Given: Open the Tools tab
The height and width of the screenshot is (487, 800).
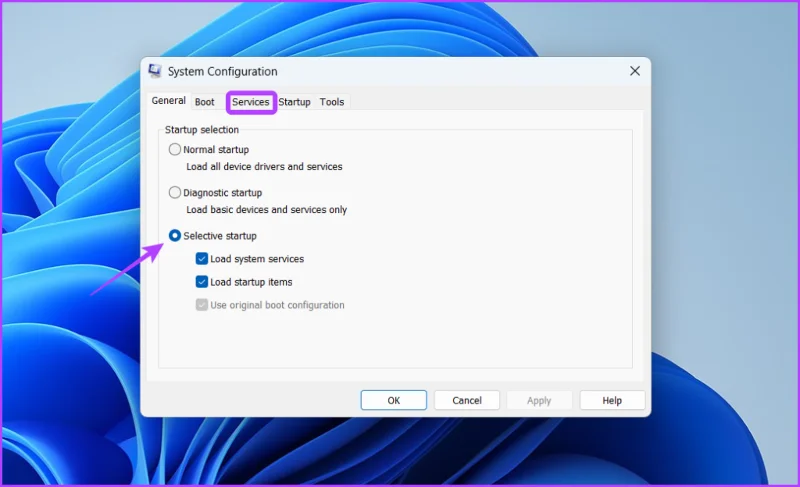Looking at the screenshot, I should (332, 102).
